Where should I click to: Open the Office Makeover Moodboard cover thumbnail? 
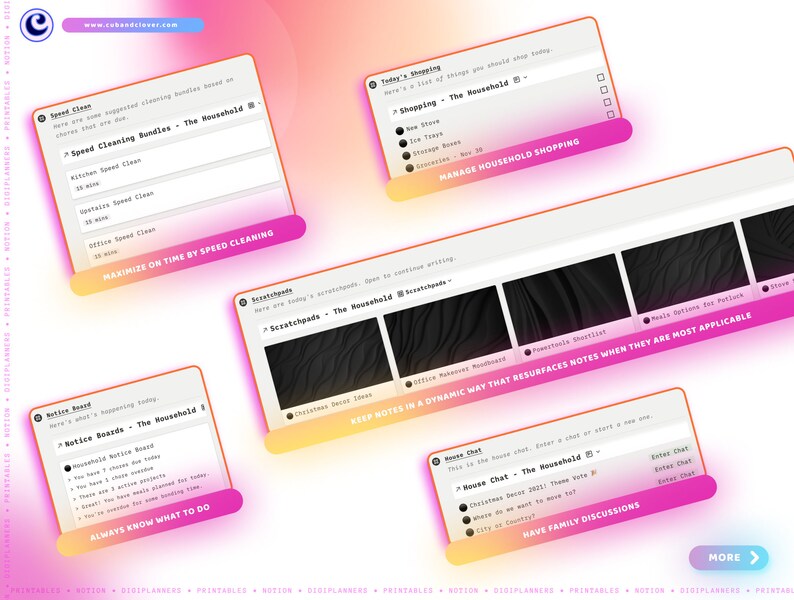[x=448, y=331]
